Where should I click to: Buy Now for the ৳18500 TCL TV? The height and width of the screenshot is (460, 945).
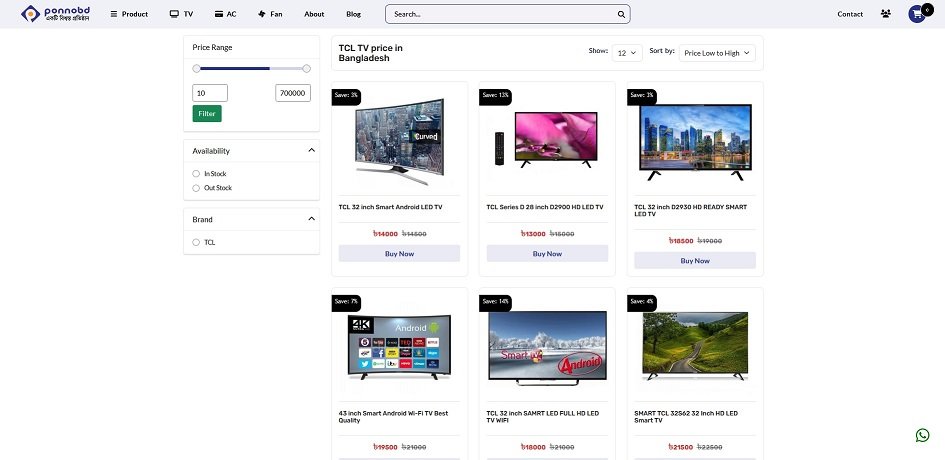[x=695, y=261]
